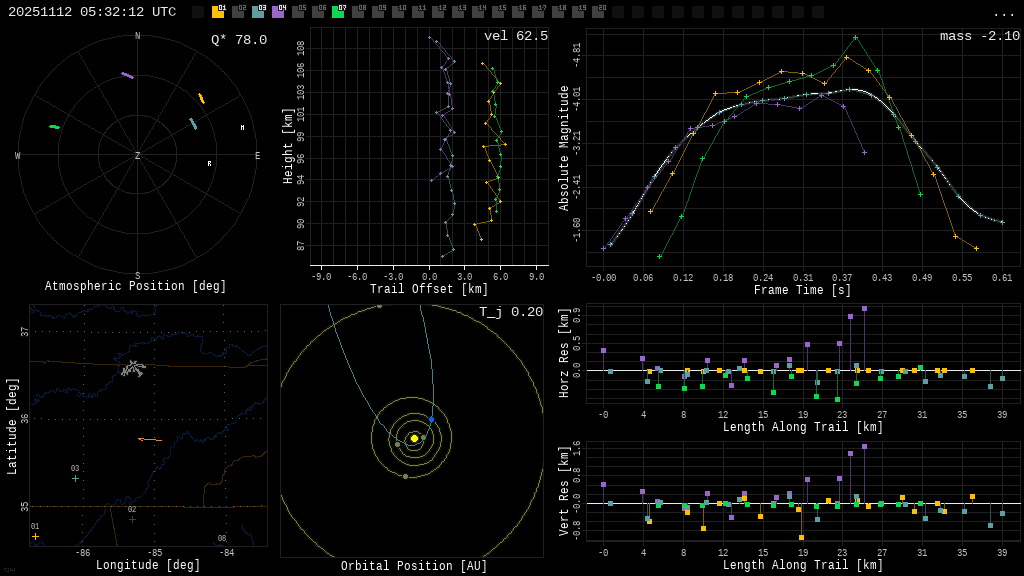Click the R radiant marker in sky plot
1024x576 pixels.
pyautogui.click(x=209, y=163)
